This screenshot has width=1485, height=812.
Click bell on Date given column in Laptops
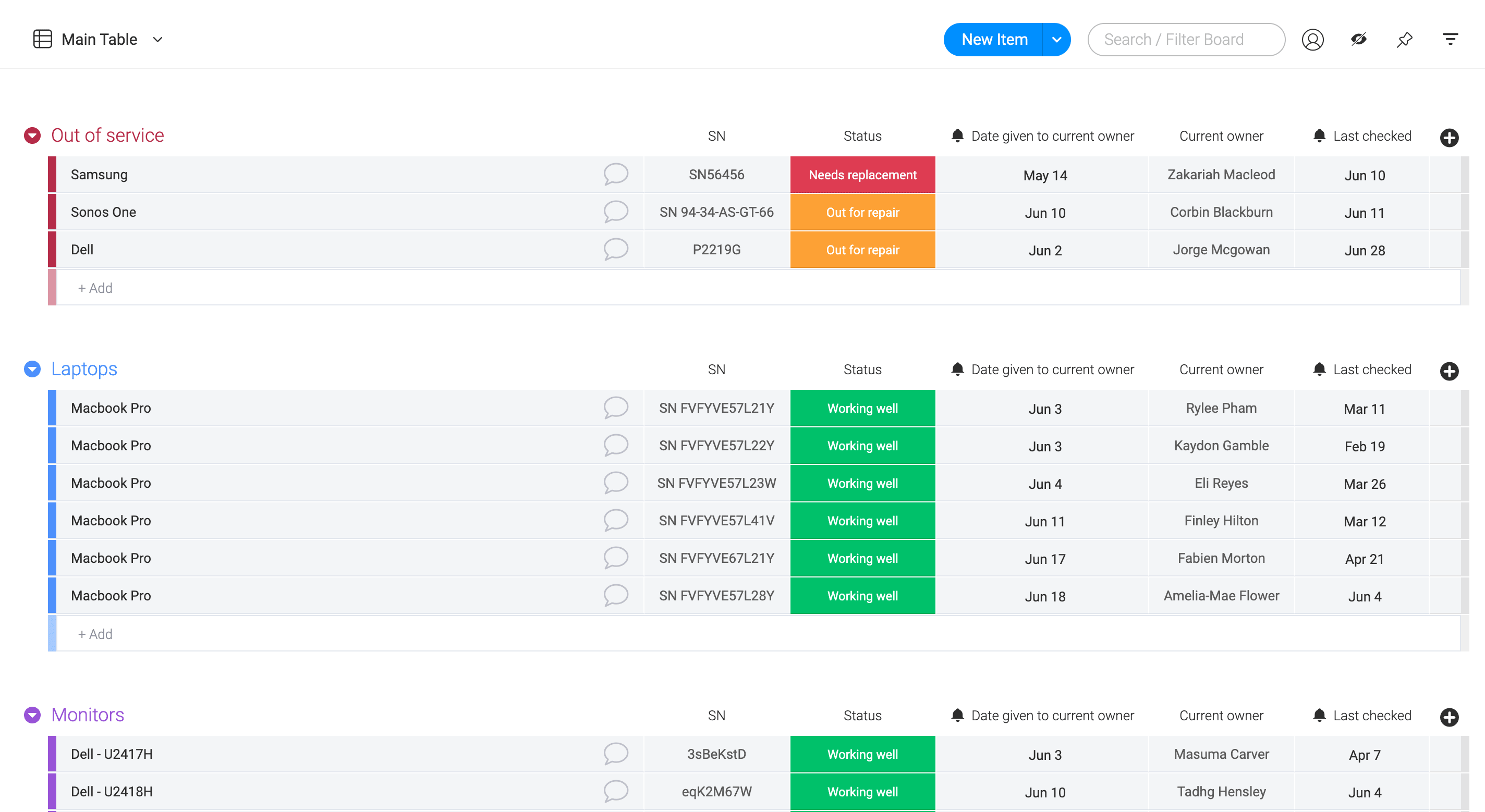(x=957, y=370)
